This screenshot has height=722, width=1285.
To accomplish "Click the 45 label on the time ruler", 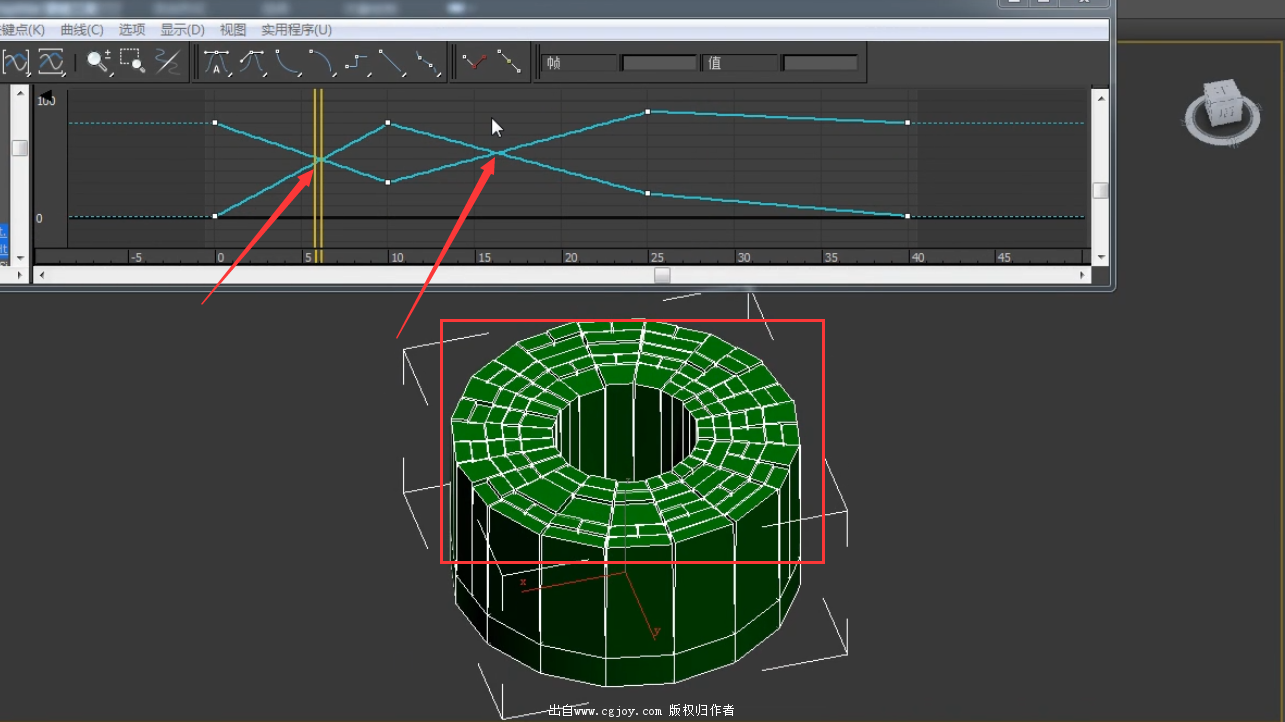I will tap(1004, 257).
